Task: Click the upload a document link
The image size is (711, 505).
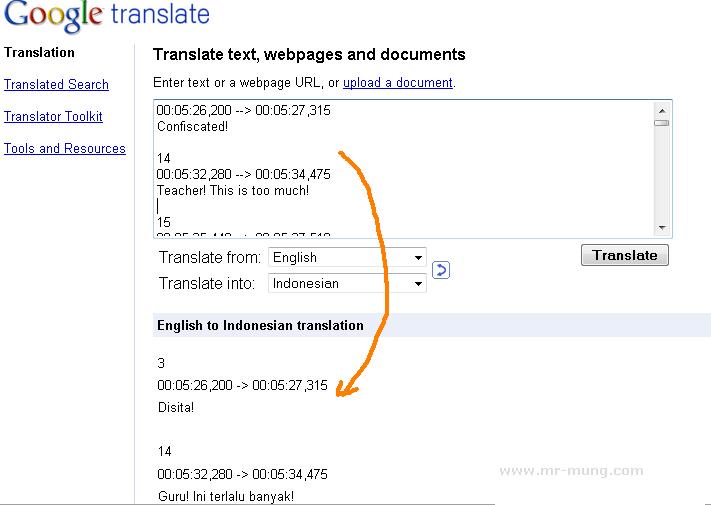Action: tap(398, 83)
